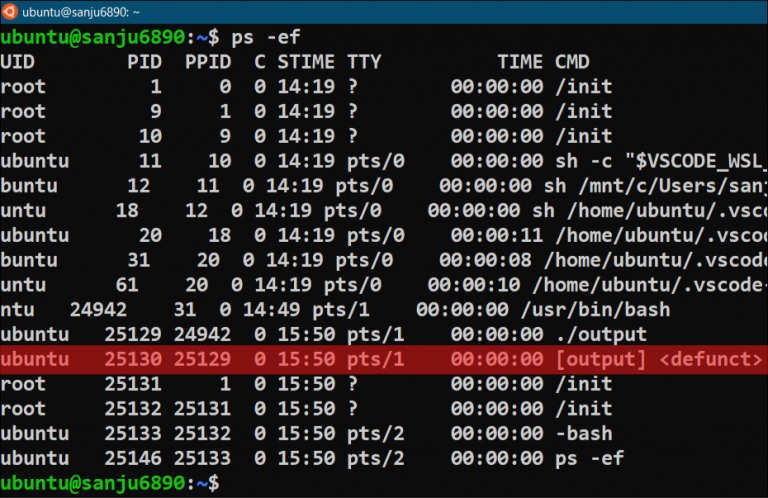Click the UID column header
768x498 pixels.
18,62
